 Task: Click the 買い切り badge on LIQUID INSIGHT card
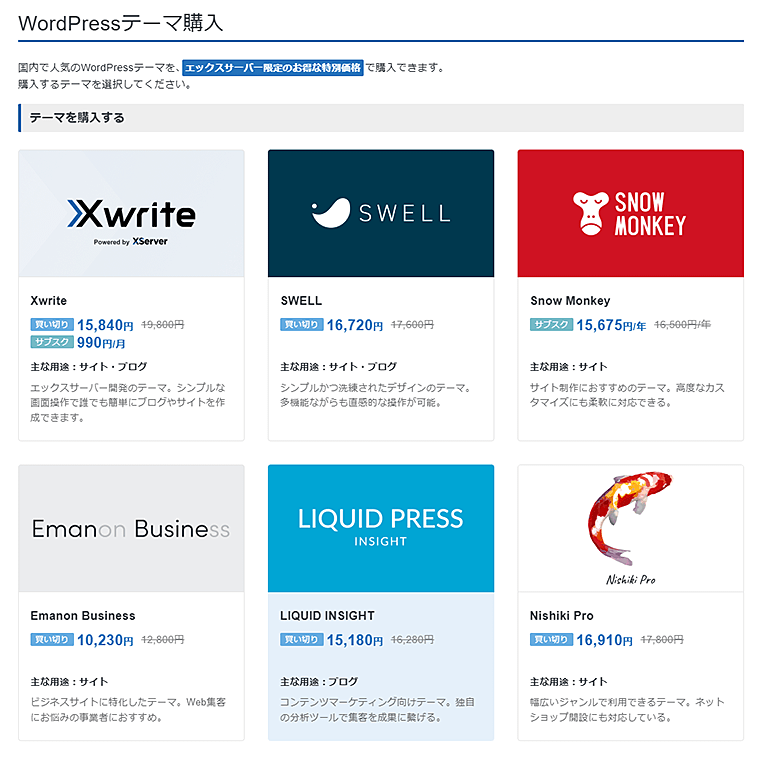301,639
